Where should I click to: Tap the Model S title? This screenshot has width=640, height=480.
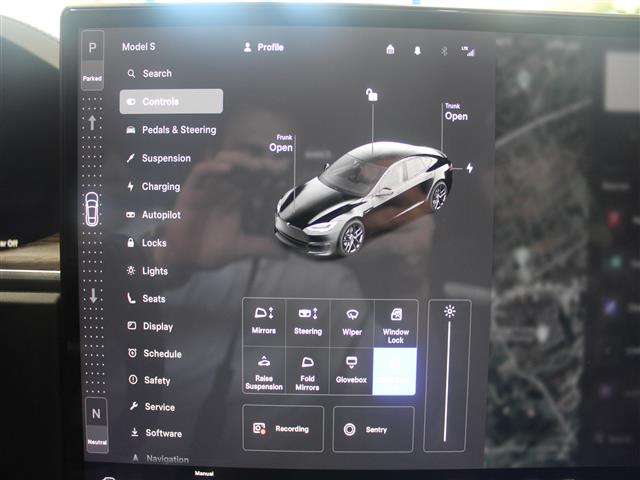pos(139,47)
